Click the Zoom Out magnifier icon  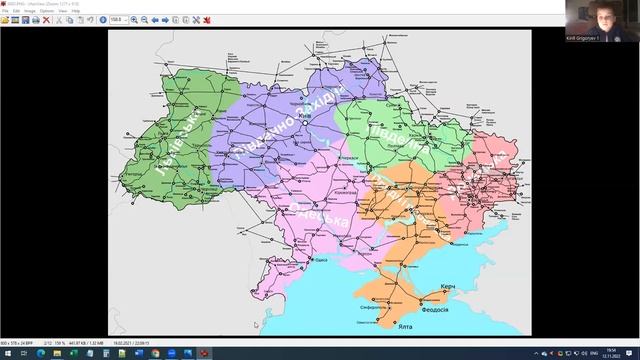coord(144,20)
